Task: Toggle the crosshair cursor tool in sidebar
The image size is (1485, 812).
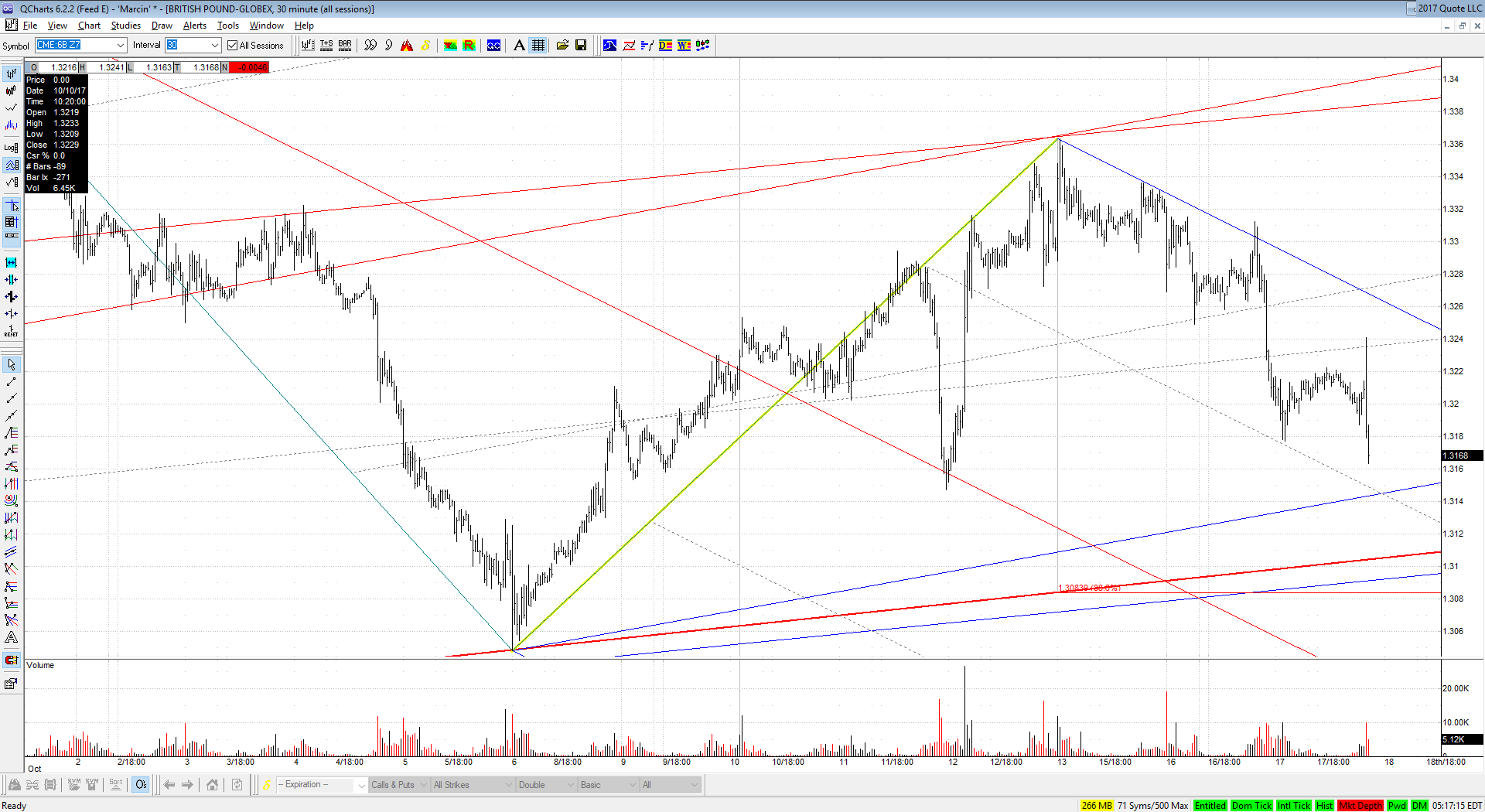Action: click(x=12, y=206)
